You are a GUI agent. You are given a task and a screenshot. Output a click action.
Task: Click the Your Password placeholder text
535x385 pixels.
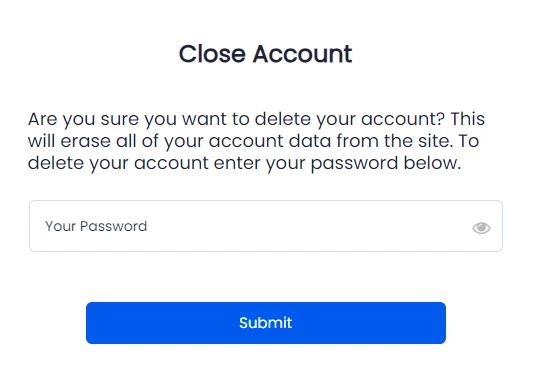pyautogui.click(x=96, y=226)
